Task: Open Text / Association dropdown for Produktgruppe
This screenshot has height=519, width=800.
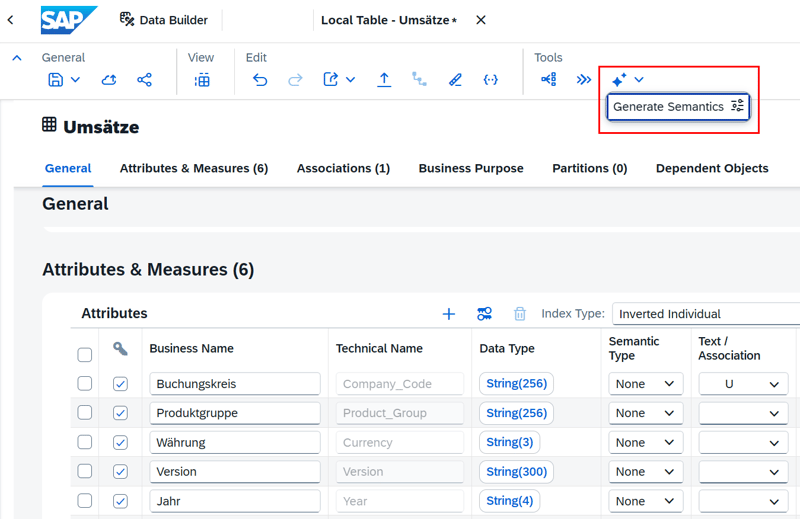Action: pos(743,413)
